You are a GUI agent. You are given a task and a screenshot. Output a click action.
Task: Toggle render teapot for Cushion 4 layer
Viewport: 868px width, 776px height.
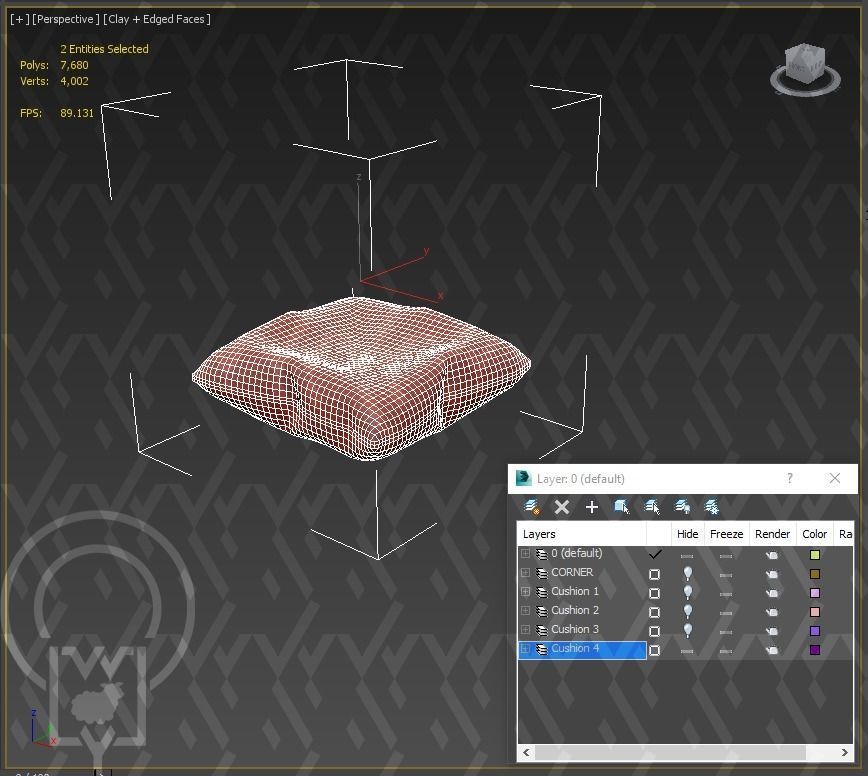point(772,650)
